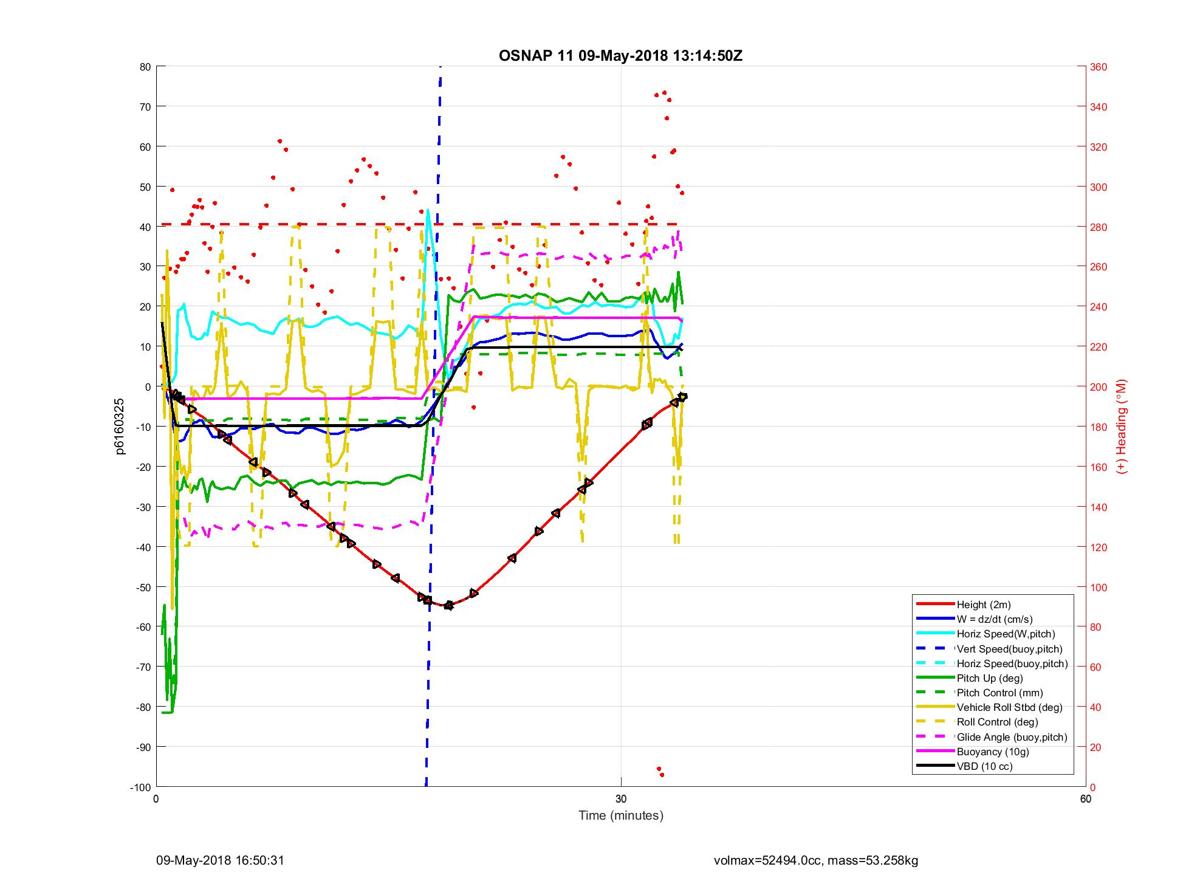Click right heading axis tick '300'
Image resolution: width=1200 pixels, height=885 pixels.
pyautogui.click(x=1099, y=187)
